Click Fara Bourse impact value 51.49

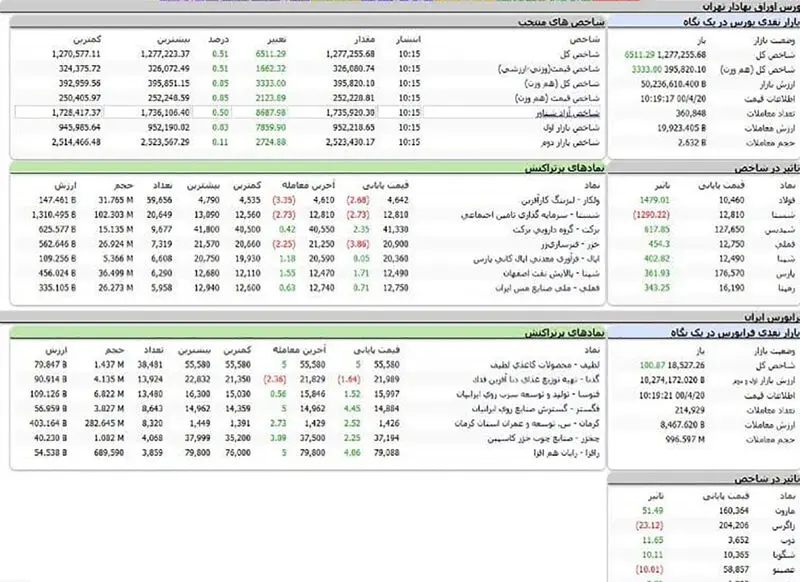653,511
